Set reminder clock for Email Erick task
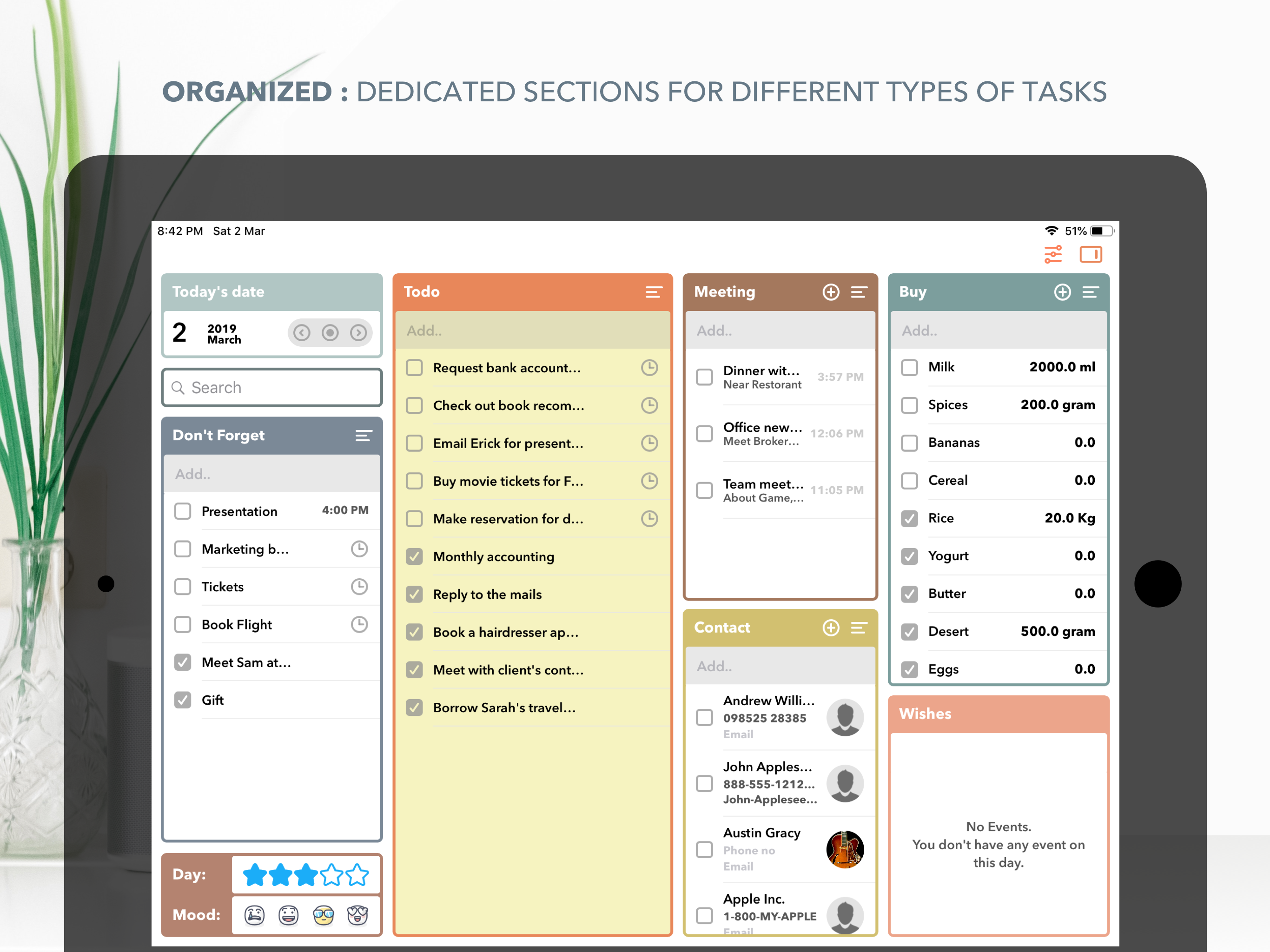1270x952 pixels. coord(649,443)
